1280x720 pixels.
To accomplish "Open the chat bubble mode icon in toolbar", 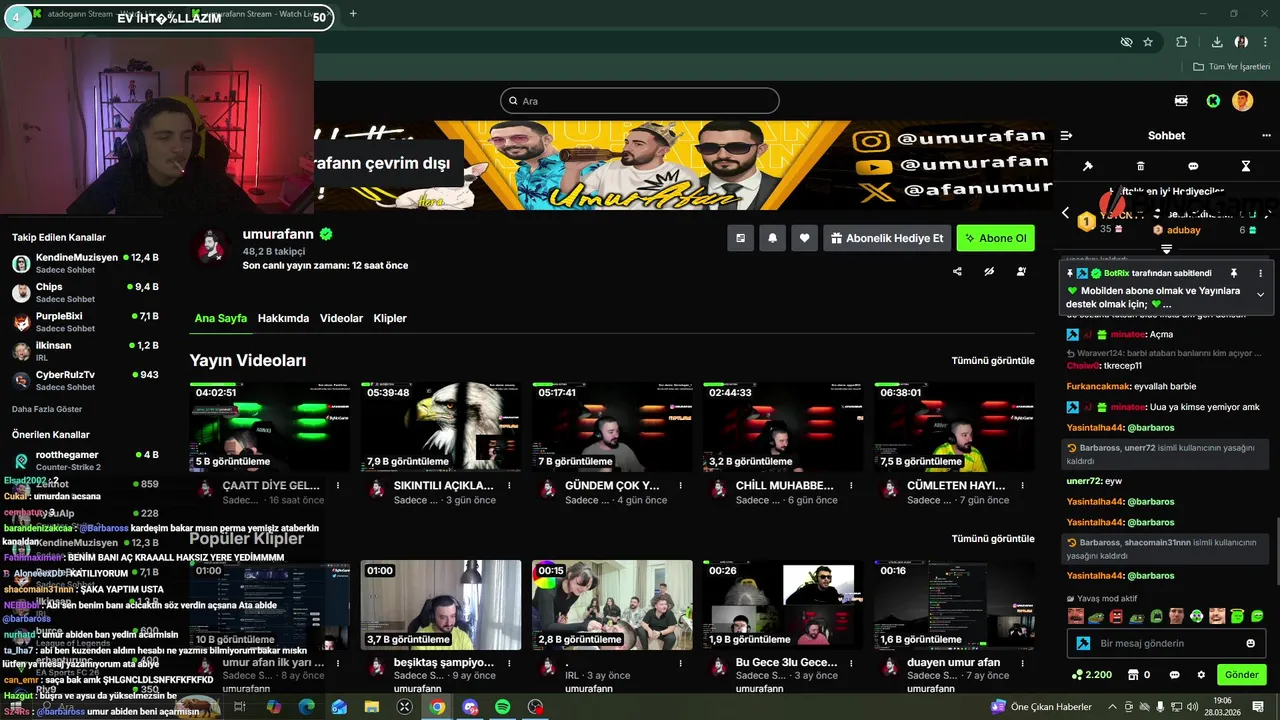I will tap(1193, 166).
